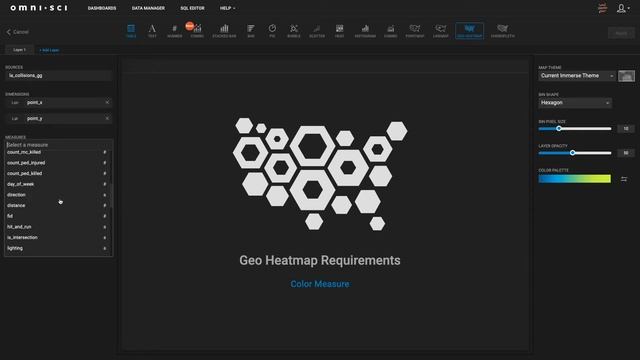Click the OmniSci logo
This screenshot has height=360, width=640.
(39, 8)
